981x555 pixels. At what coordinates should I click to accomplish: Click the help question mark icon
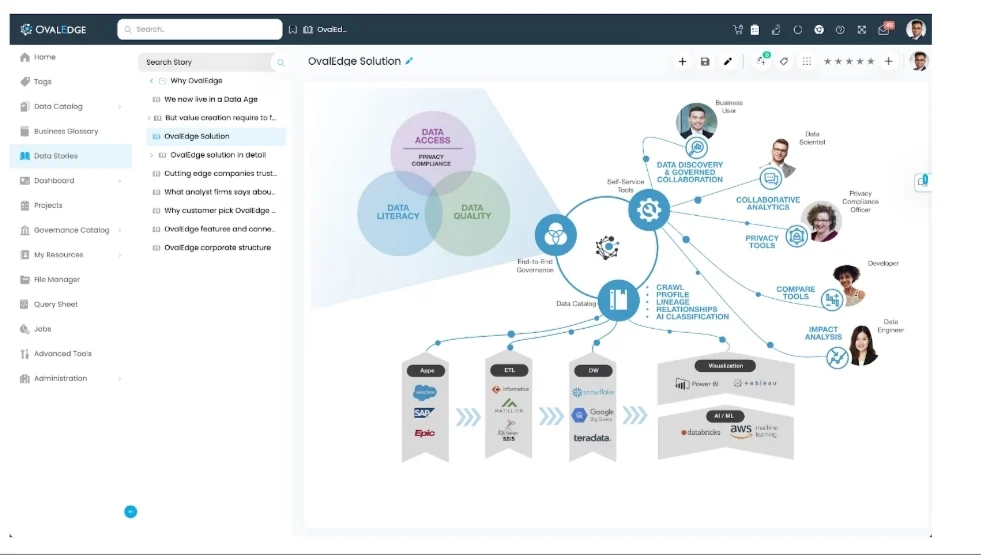840,29
